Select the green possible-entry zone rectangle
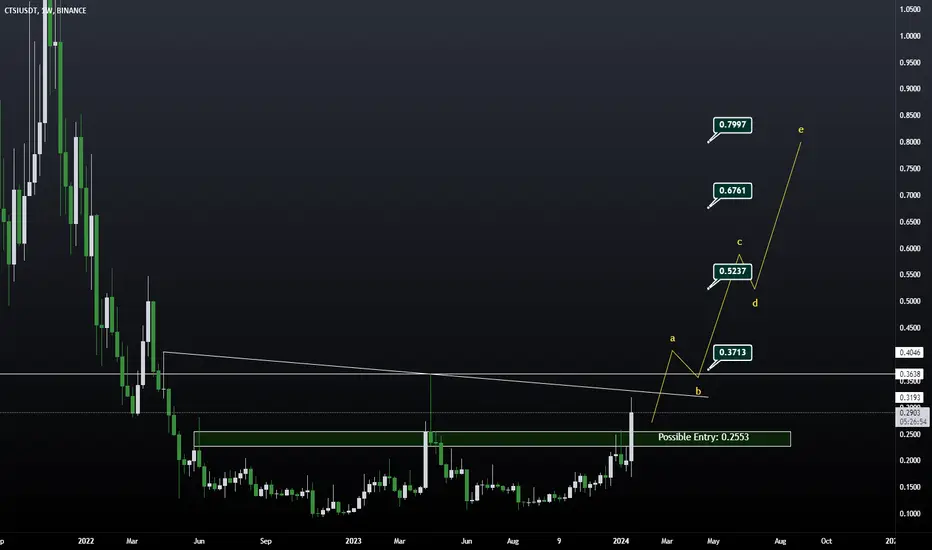Viewport: 932px width, 550px height. pos(492,439)
